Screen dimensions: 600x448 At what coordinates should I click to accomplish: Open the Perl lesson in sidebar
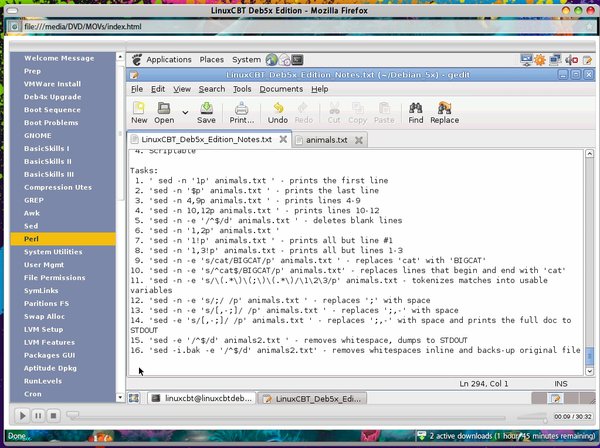[34, 239]
